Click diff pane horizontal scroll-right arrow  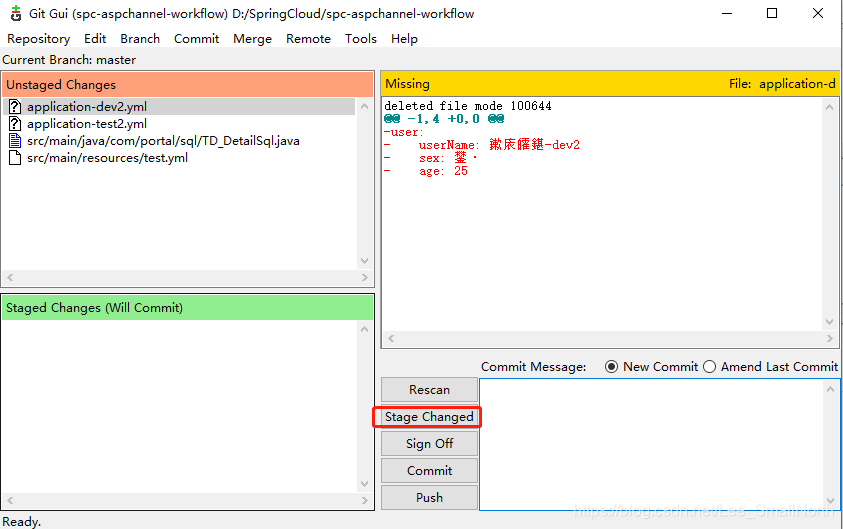(x=830, y=338)
